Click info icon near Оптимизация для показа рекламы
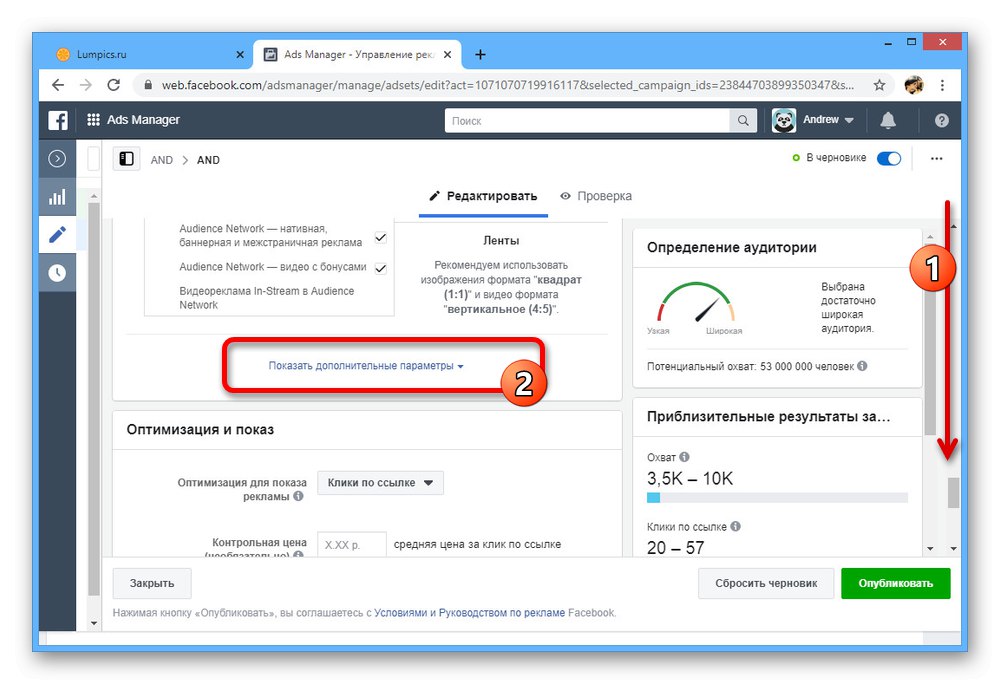 tap(298, 496)
